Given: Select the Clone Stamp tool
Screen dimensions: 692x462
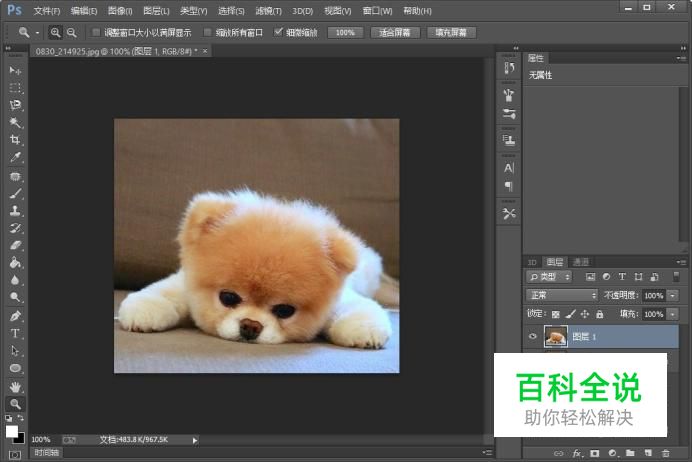Looking at the screenshot, I should coord(15,211).
